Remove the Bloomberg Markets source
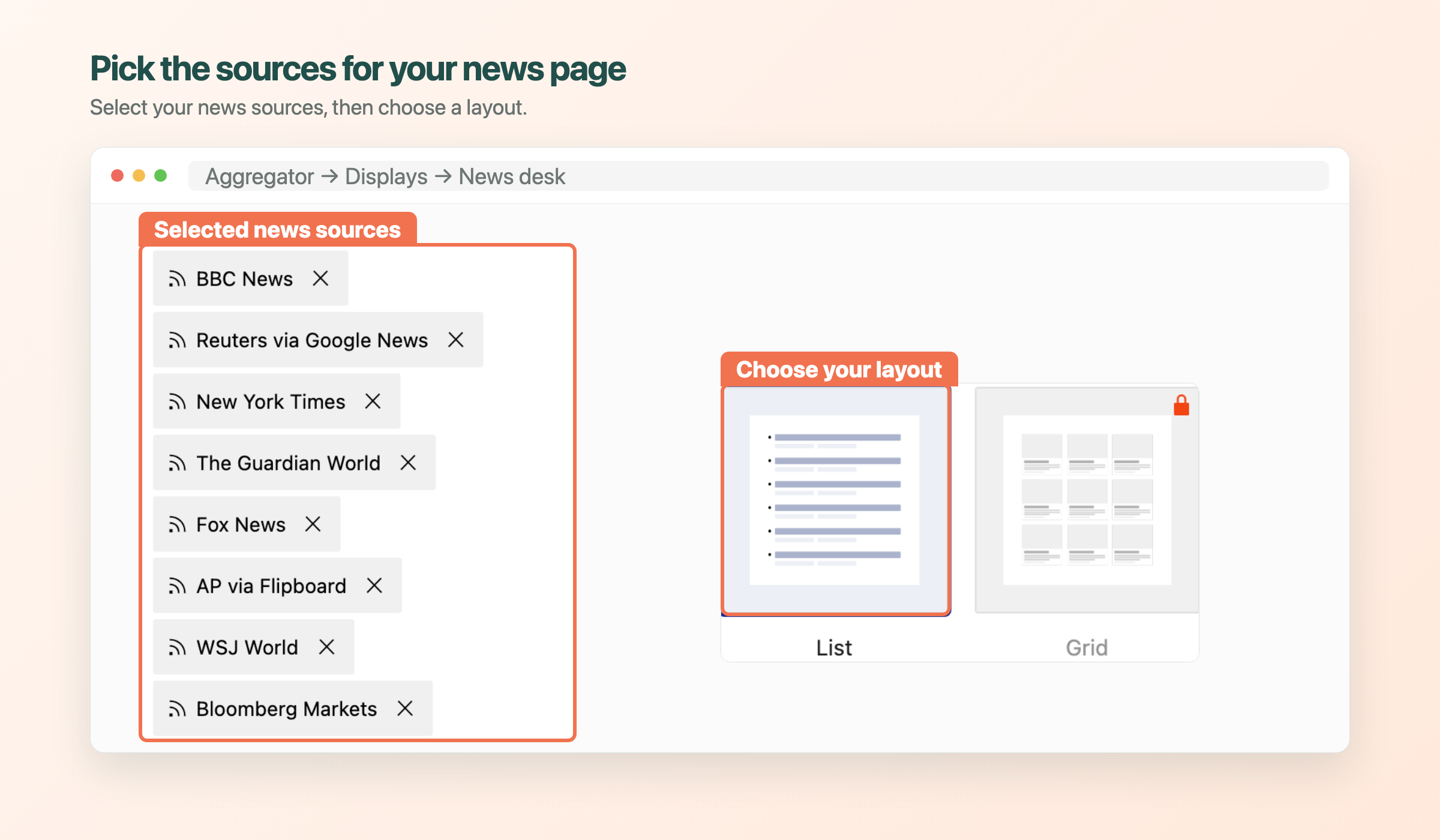 click(405, 709)
